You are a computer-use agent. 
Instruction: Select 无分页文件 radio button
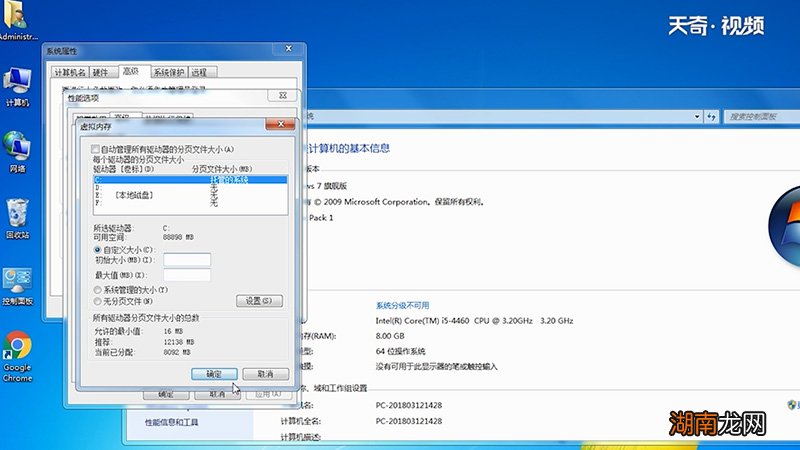(x=97, y=302)
